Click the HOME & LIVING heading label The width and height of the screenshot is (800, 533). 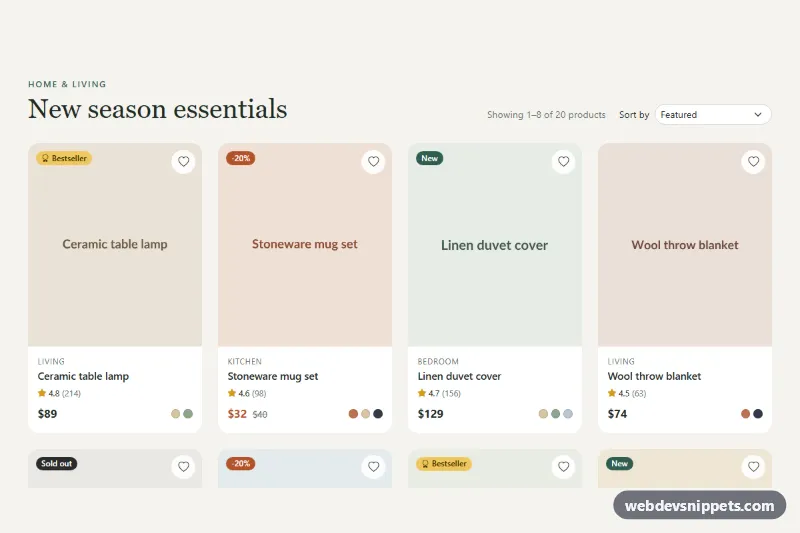[67, 84]
